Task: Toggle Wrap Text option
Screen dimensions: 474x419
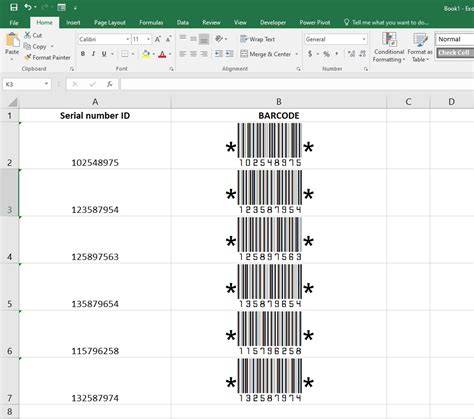Action: [x=257, y=39]
